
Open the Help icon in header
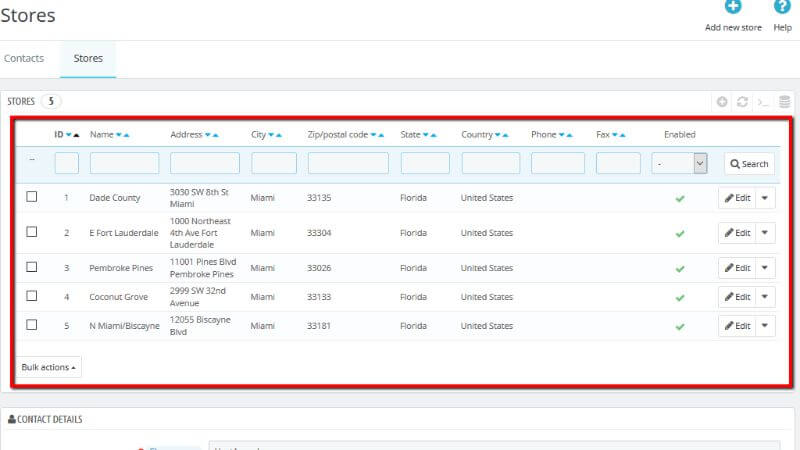[x=782, y=9]
